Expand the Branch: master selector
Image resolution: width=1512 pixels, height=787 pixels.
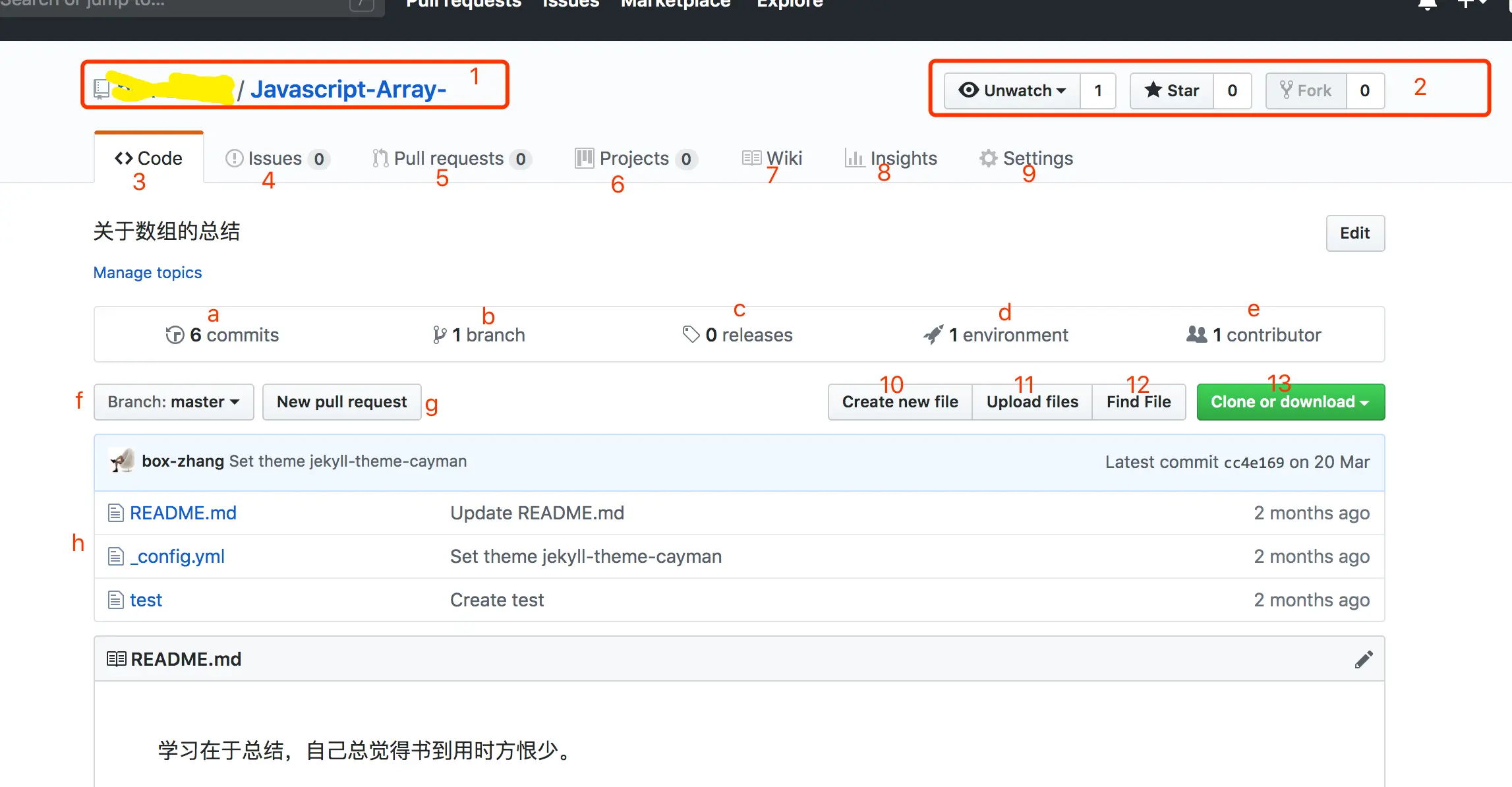pos(173,402)
